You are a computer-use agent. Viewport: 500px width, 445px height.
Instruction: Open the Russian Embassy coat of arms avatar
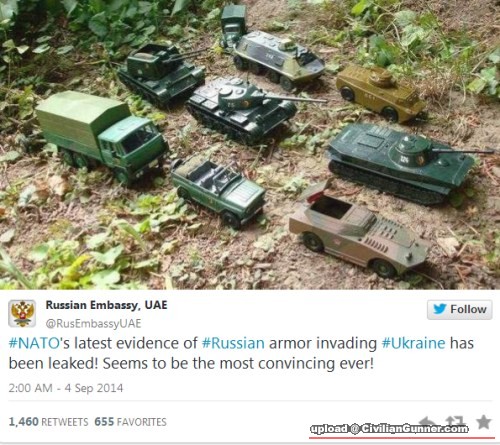(x=22, y=313)
